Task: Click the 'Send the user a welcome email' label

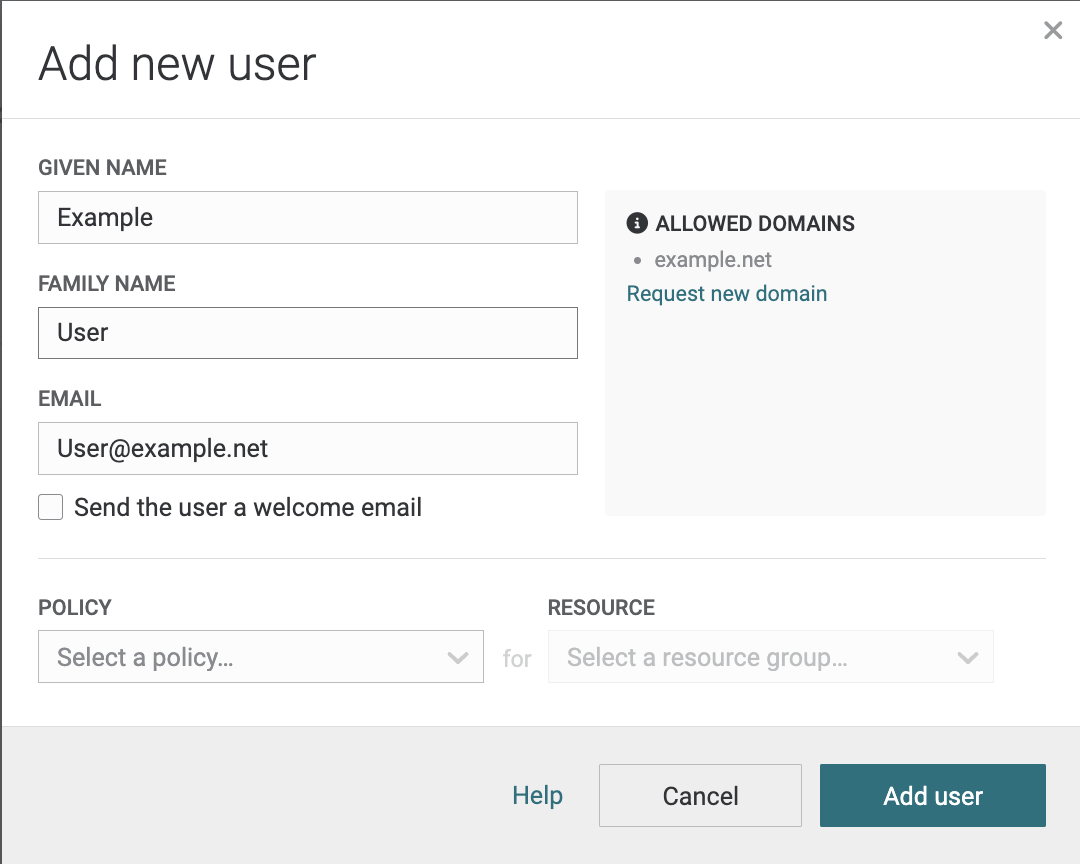Action: 247,507
